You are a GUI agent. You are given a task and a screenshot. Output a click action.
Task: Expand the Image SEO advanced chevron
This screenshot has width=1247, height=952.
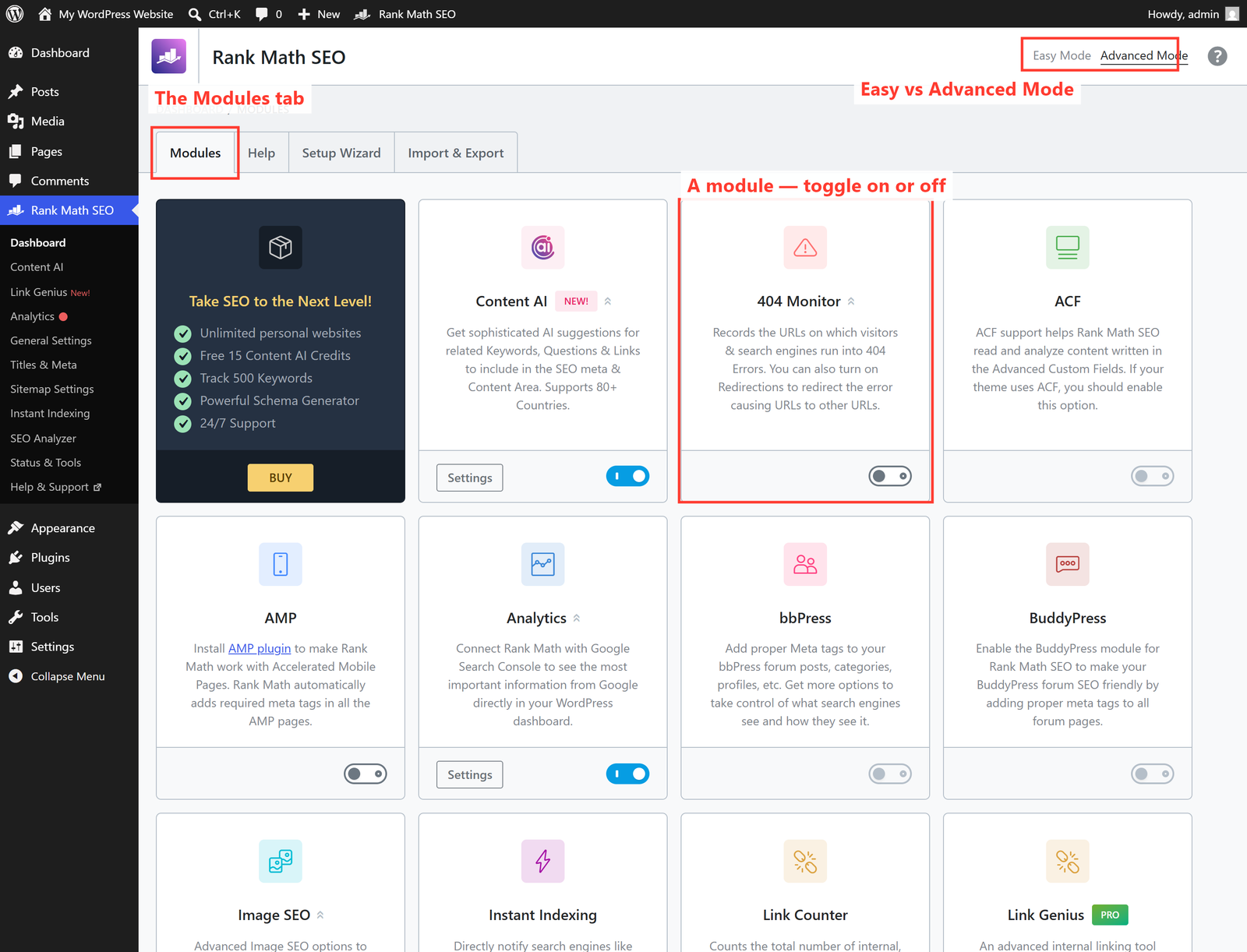point(320,915)
